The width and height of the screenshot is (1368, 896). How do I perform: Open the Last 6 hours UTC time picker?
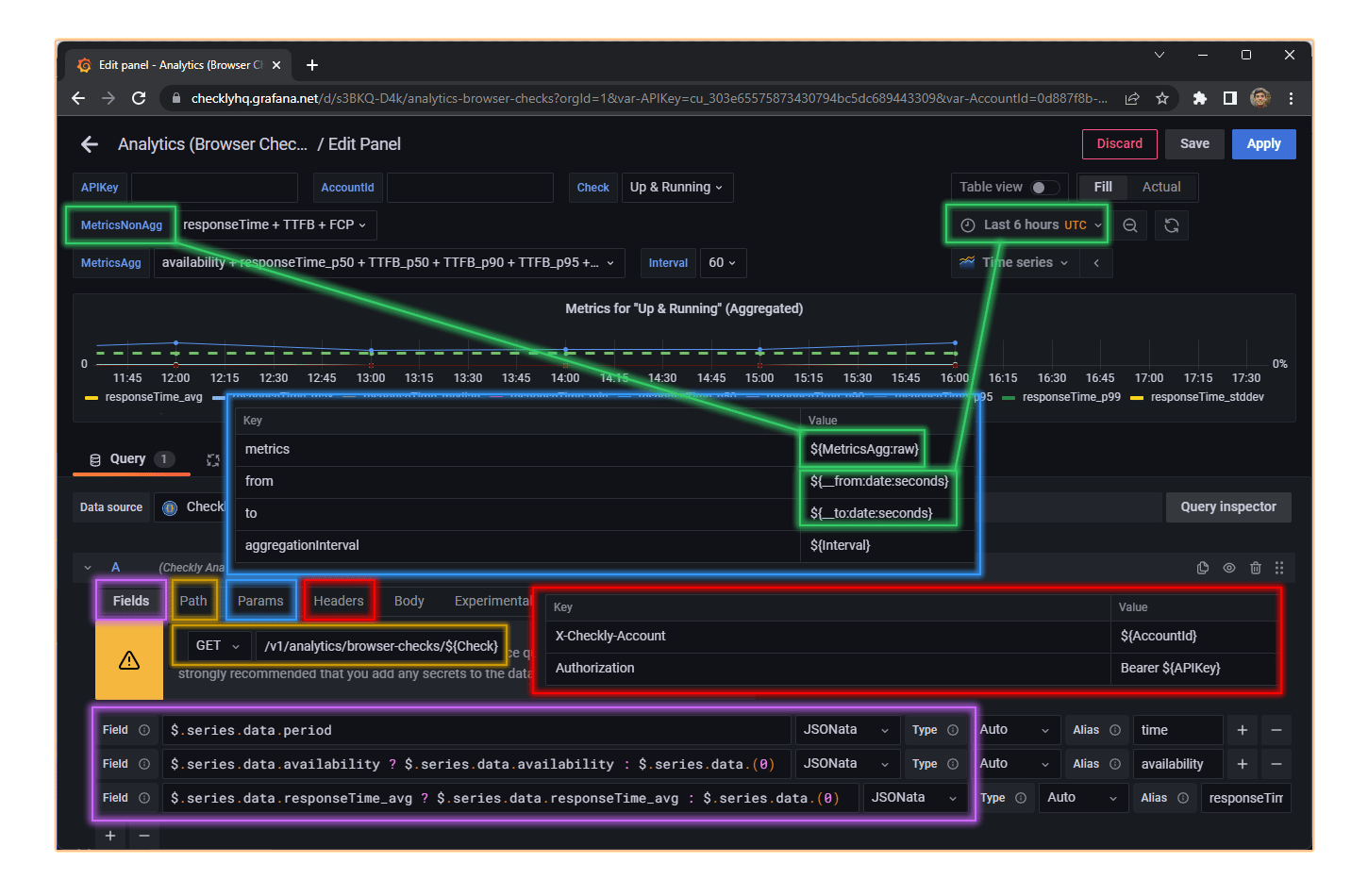point(1030,225)
